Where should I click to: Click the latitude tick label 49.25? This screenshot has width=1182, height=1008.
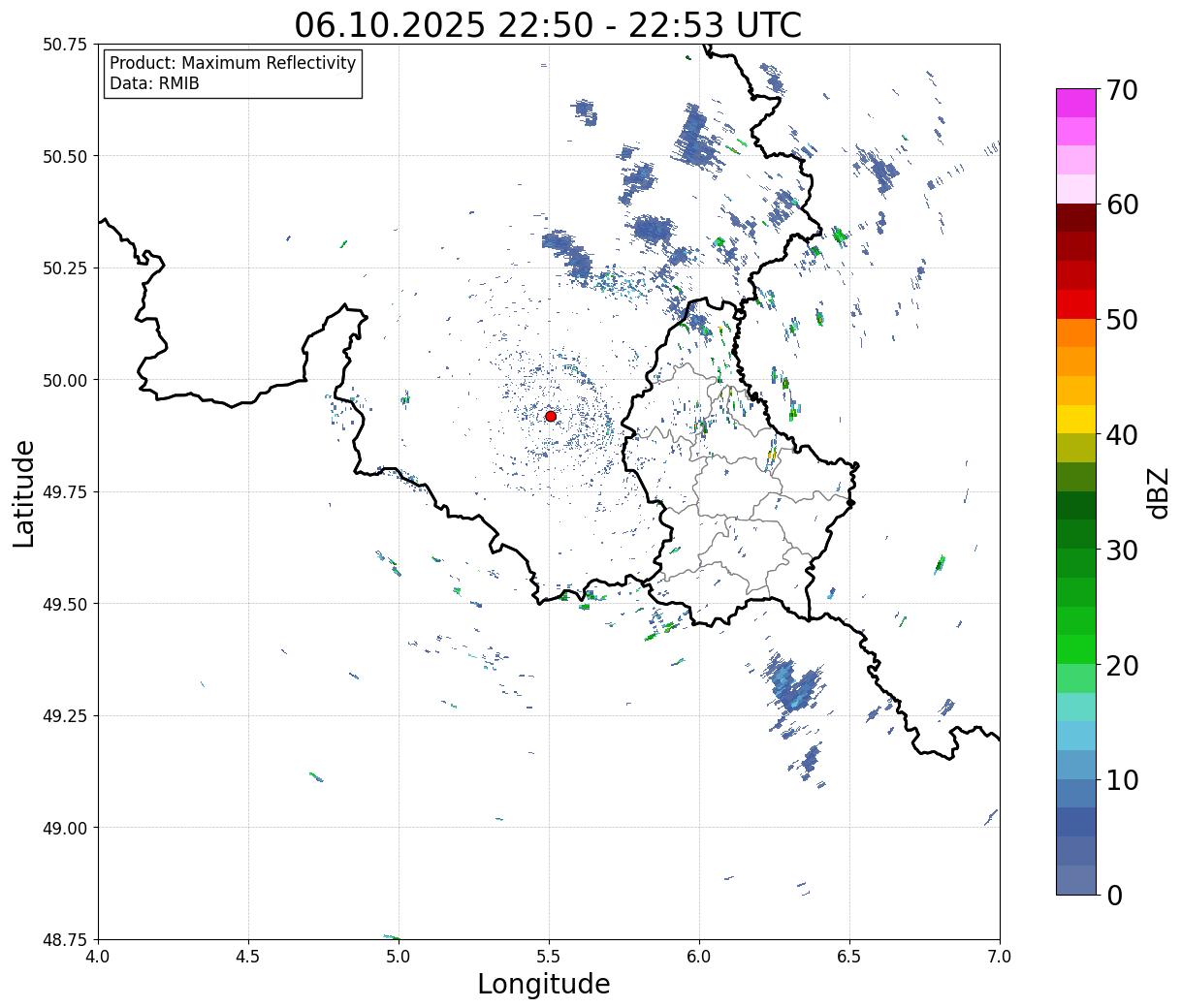65,716
